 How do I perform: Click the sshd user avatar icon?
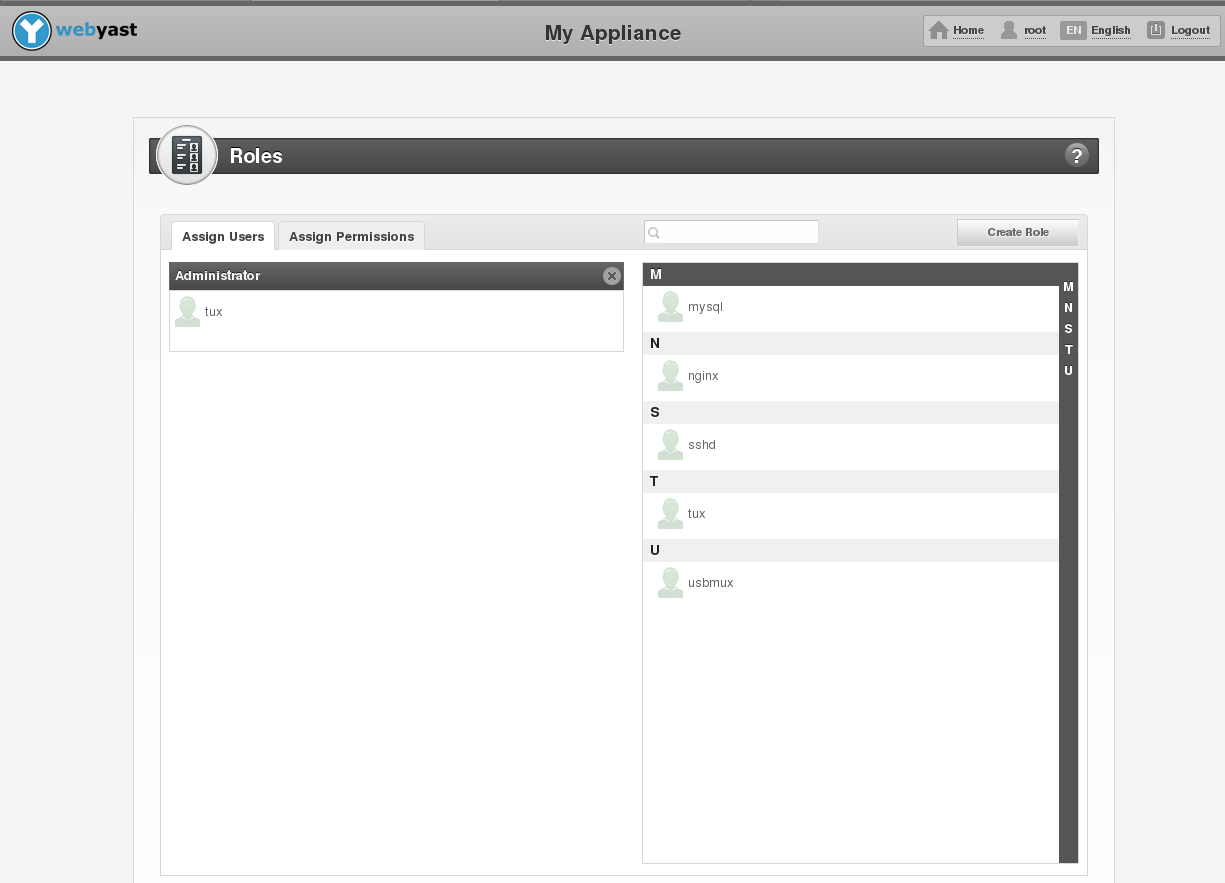click(x=670, y=445)
